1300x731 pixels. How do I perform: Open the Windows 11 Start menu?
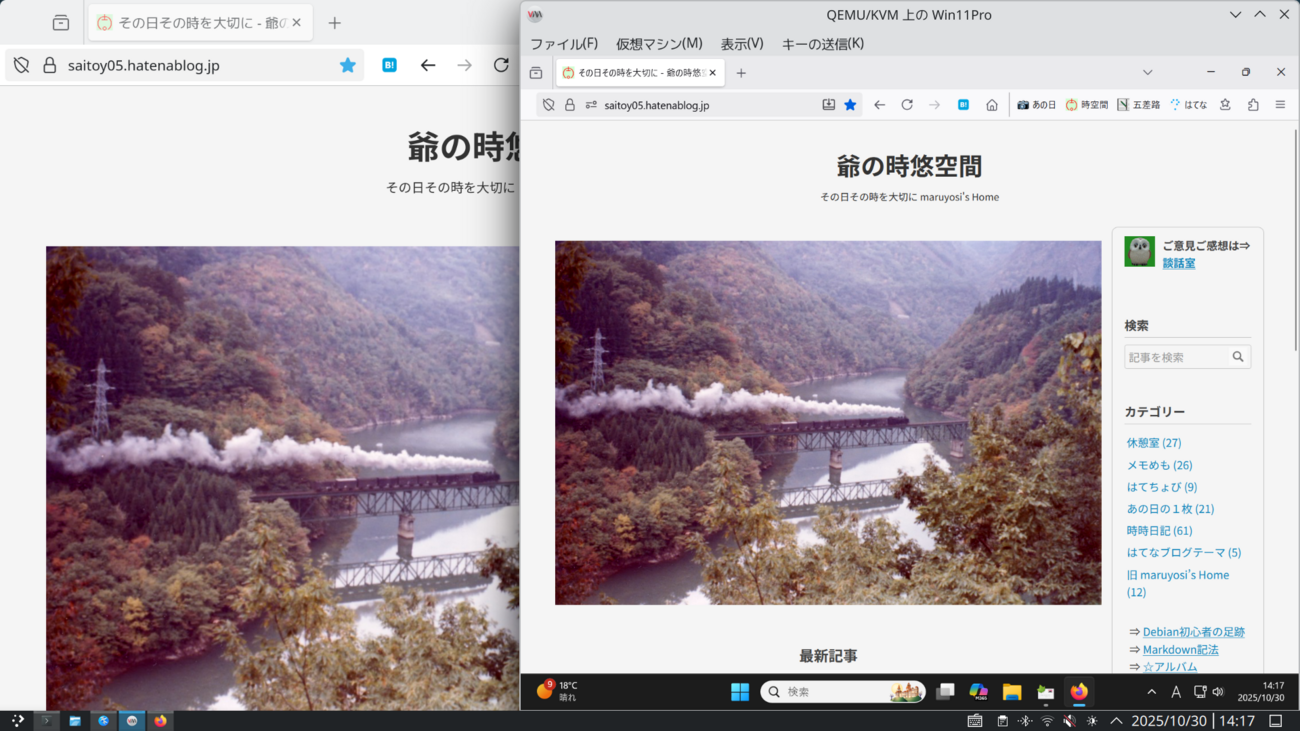(740, 692)
